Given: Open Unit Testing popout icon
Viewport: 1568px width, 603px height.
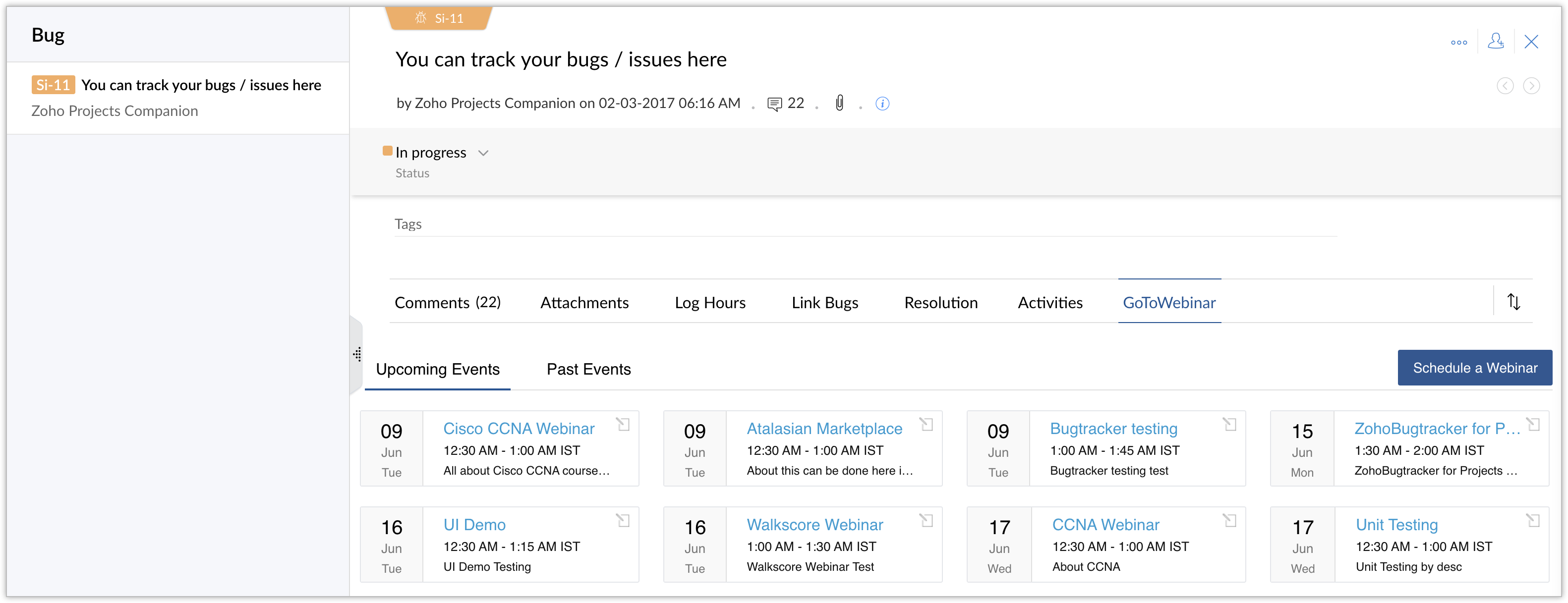Looking at the screenshot, I should point(1533,520).
